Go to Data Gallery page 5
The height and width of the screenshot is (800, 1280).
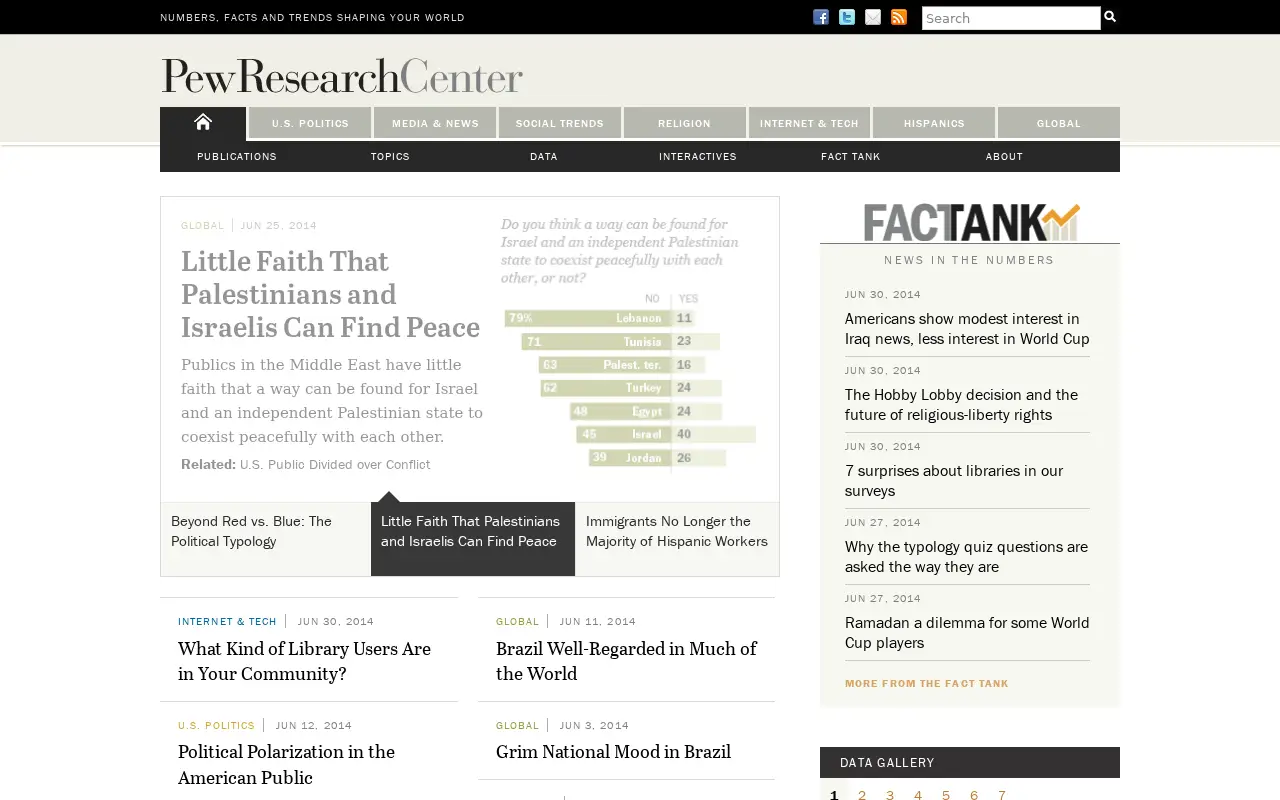click(946, 795)
